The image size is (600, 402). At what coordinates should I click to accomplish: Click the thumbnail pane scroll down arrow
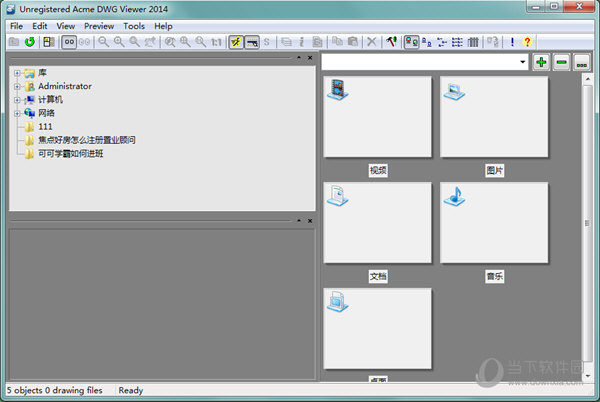click(x=587, y=376)
